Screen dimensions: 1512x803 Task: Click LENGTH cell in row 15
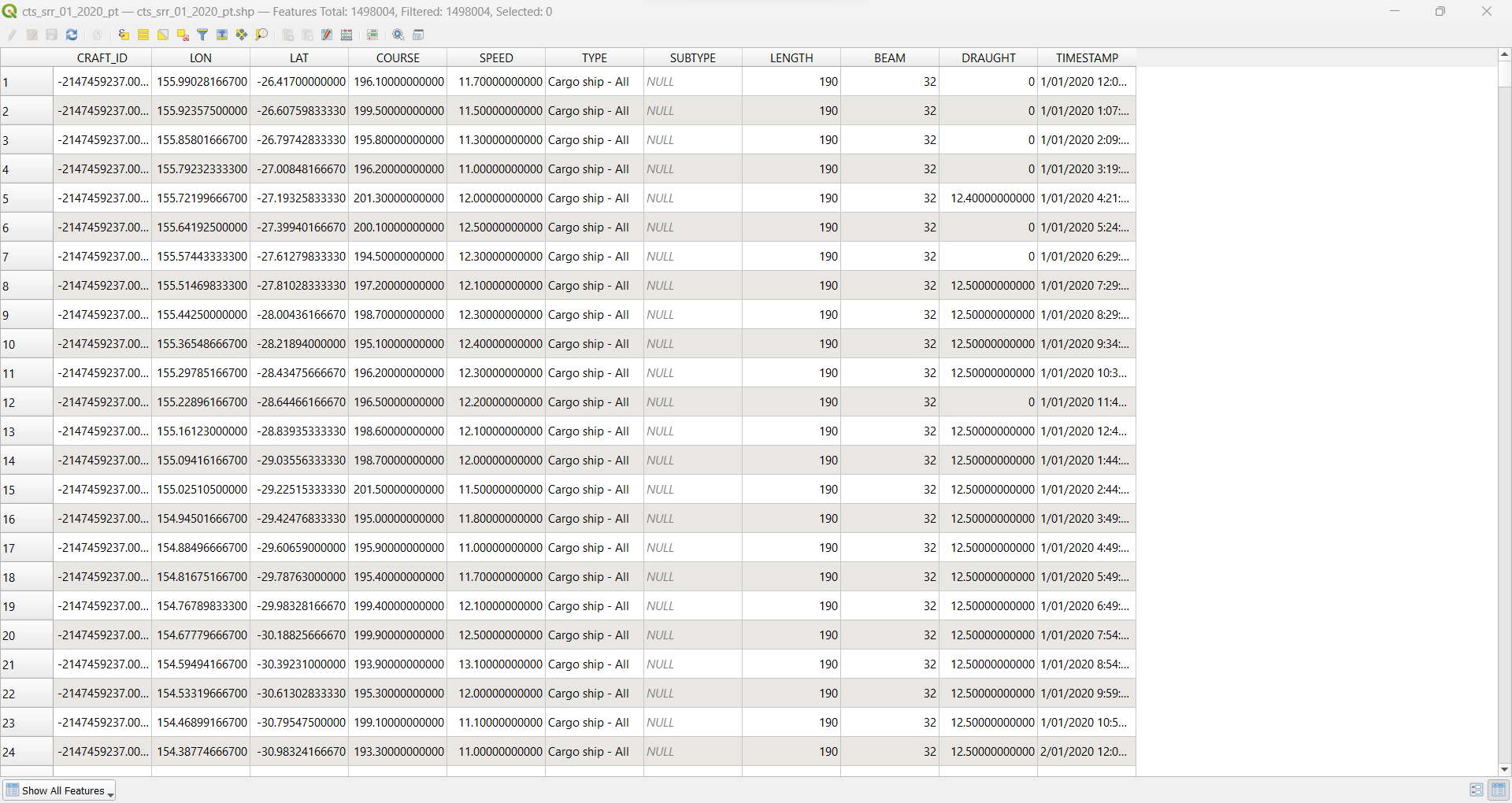click(791, 490)
